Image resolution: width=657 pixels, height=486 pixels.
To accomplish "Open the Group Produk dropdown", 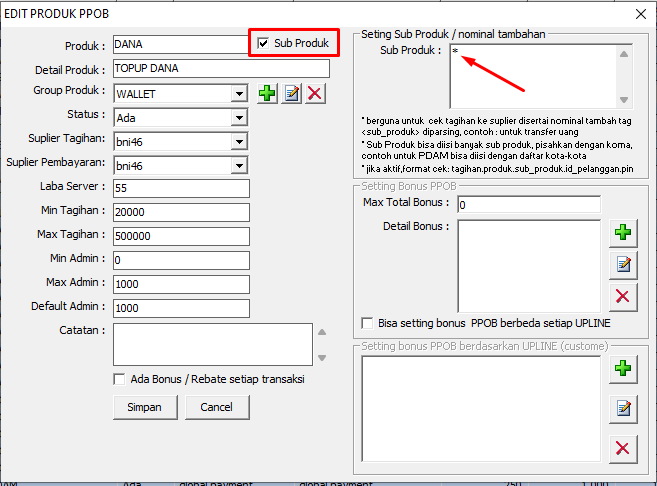I will click(x=238, y=94).
